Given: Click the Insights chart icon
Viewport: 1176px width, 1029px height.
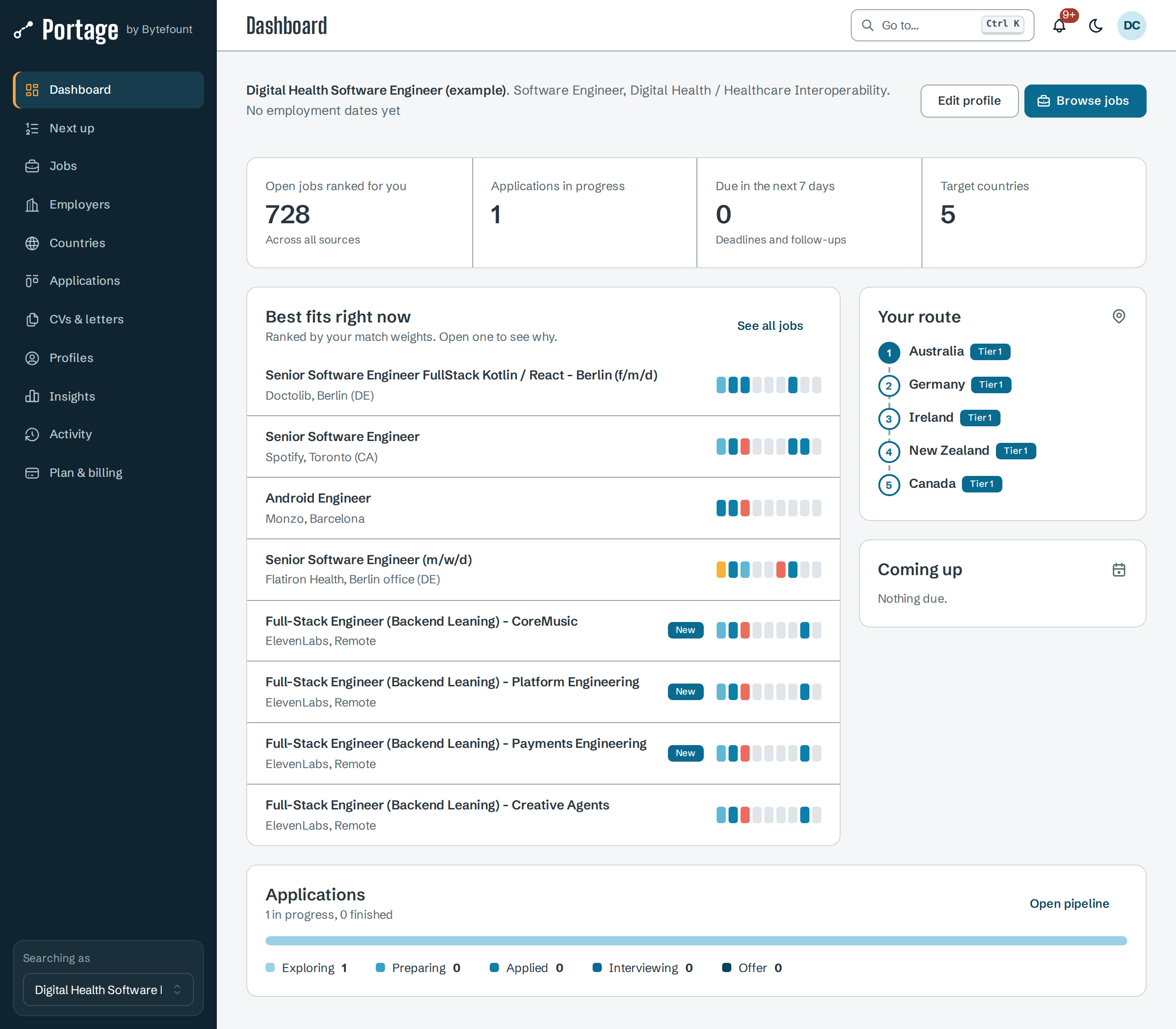Looking at the screenshot, I should (32, 396).
